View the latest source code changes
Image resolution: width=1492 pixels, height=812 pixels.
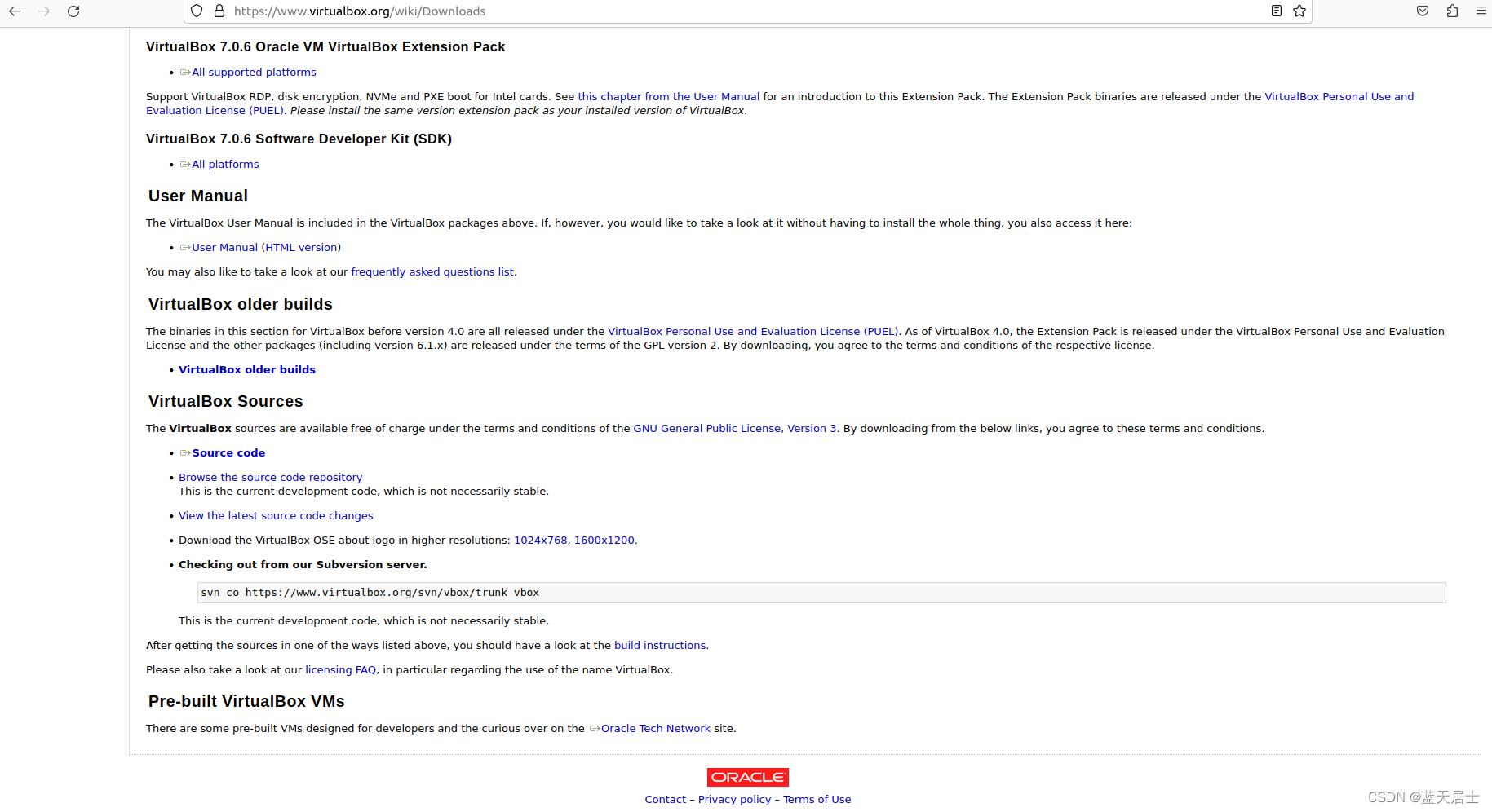[x=276, y=516]
